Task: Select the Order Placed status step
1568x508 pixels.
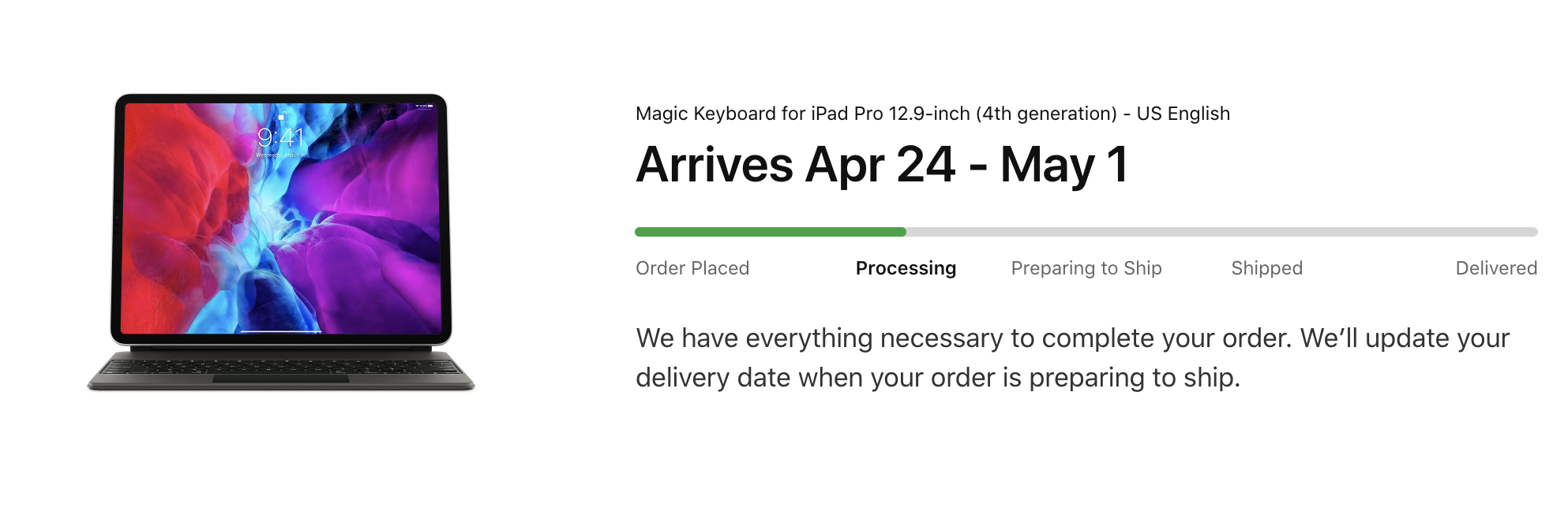Action: (x=692, y=268)
